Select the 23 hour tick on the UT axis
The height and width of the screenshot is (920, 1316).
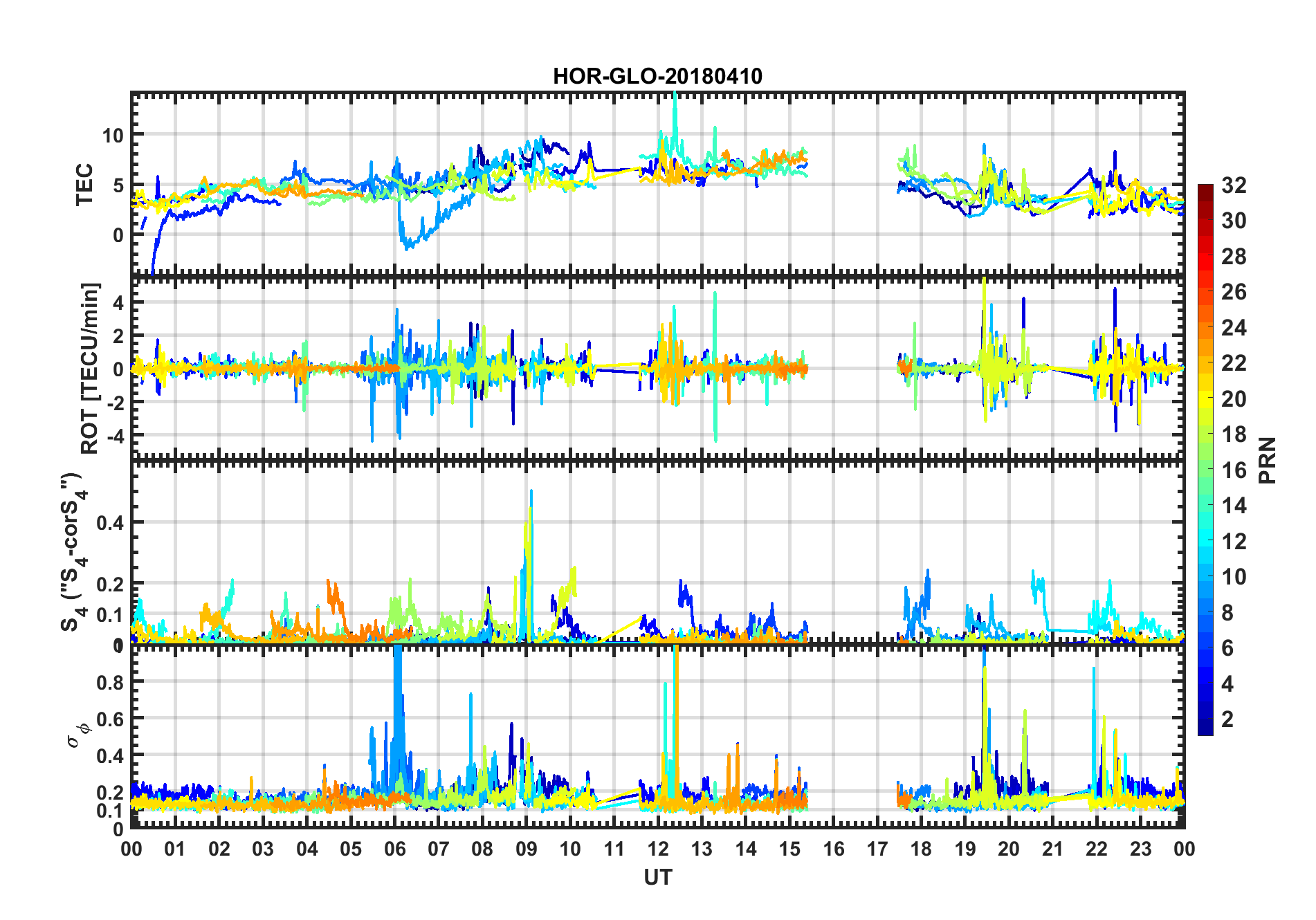click(1141, 849)
